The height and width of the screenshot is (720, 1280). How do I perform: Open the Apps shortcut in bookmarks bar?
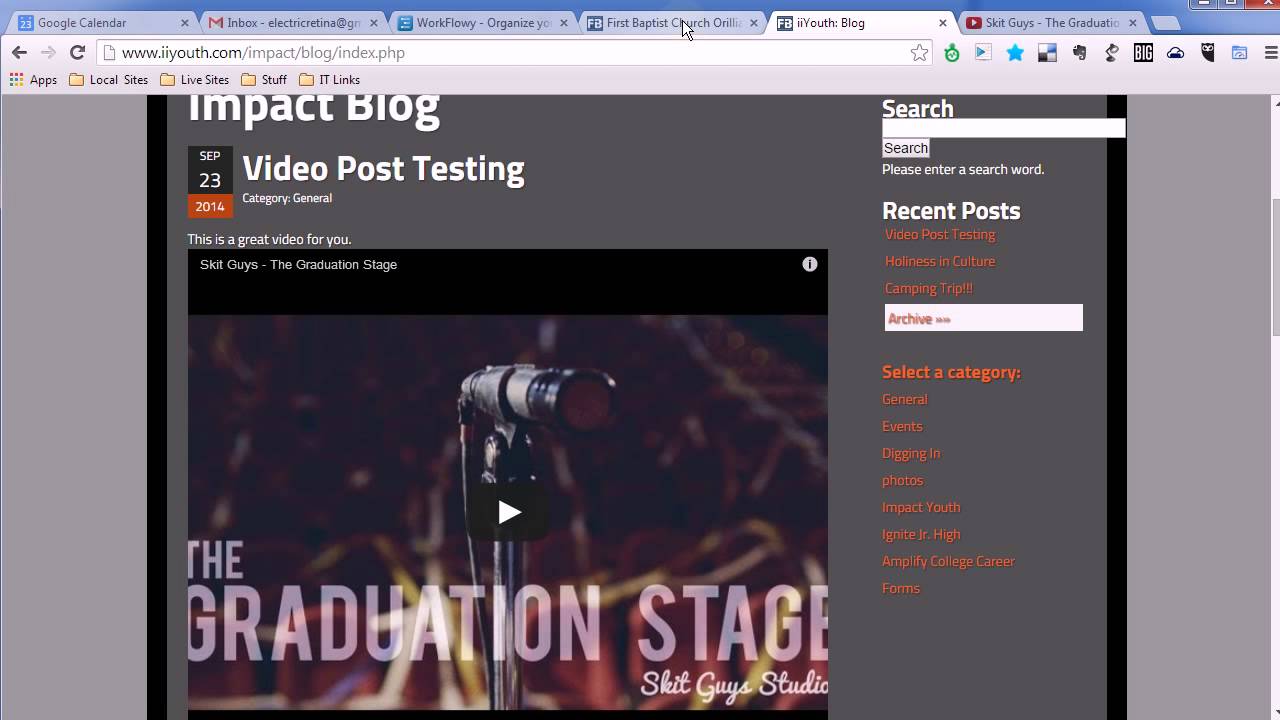[x=33, y=80]
